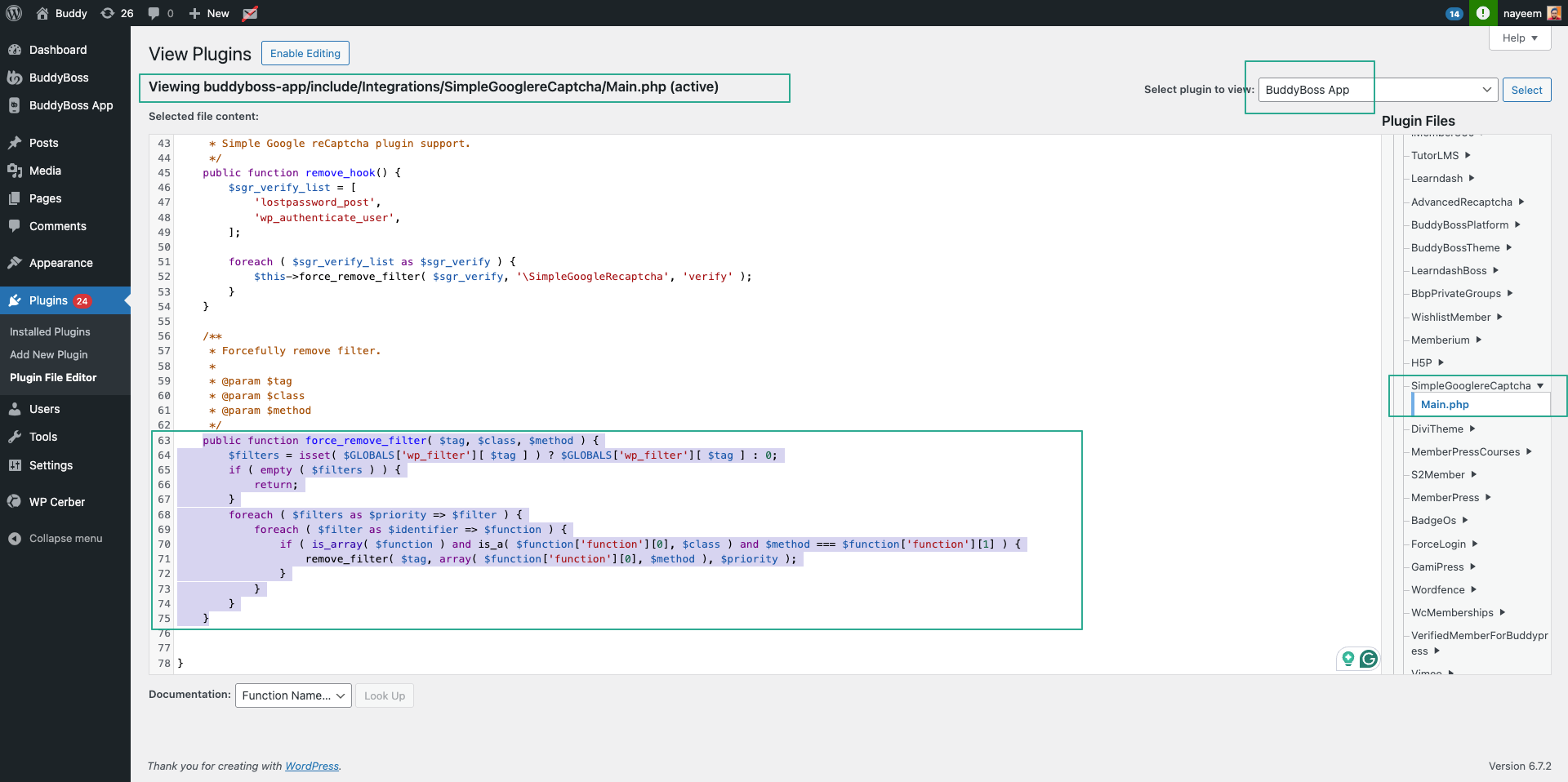
Task: Go to Installed Plugins submenu
Action: click(x=50, y=331)
